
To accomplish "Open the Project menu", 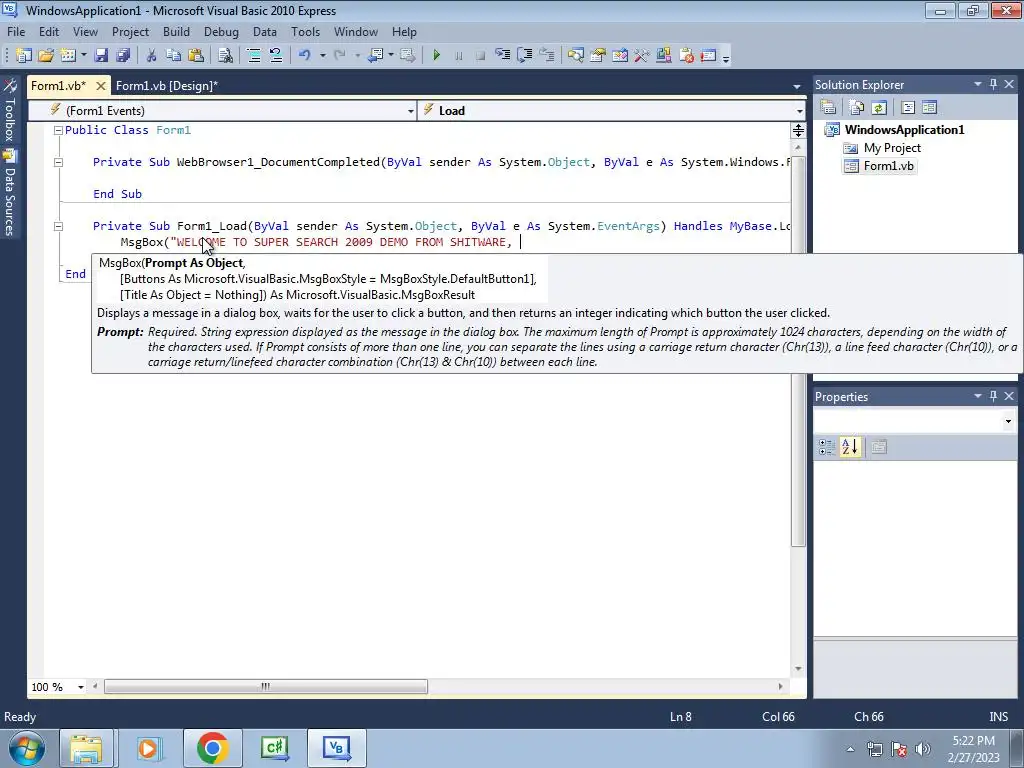I will pos(130,31).
